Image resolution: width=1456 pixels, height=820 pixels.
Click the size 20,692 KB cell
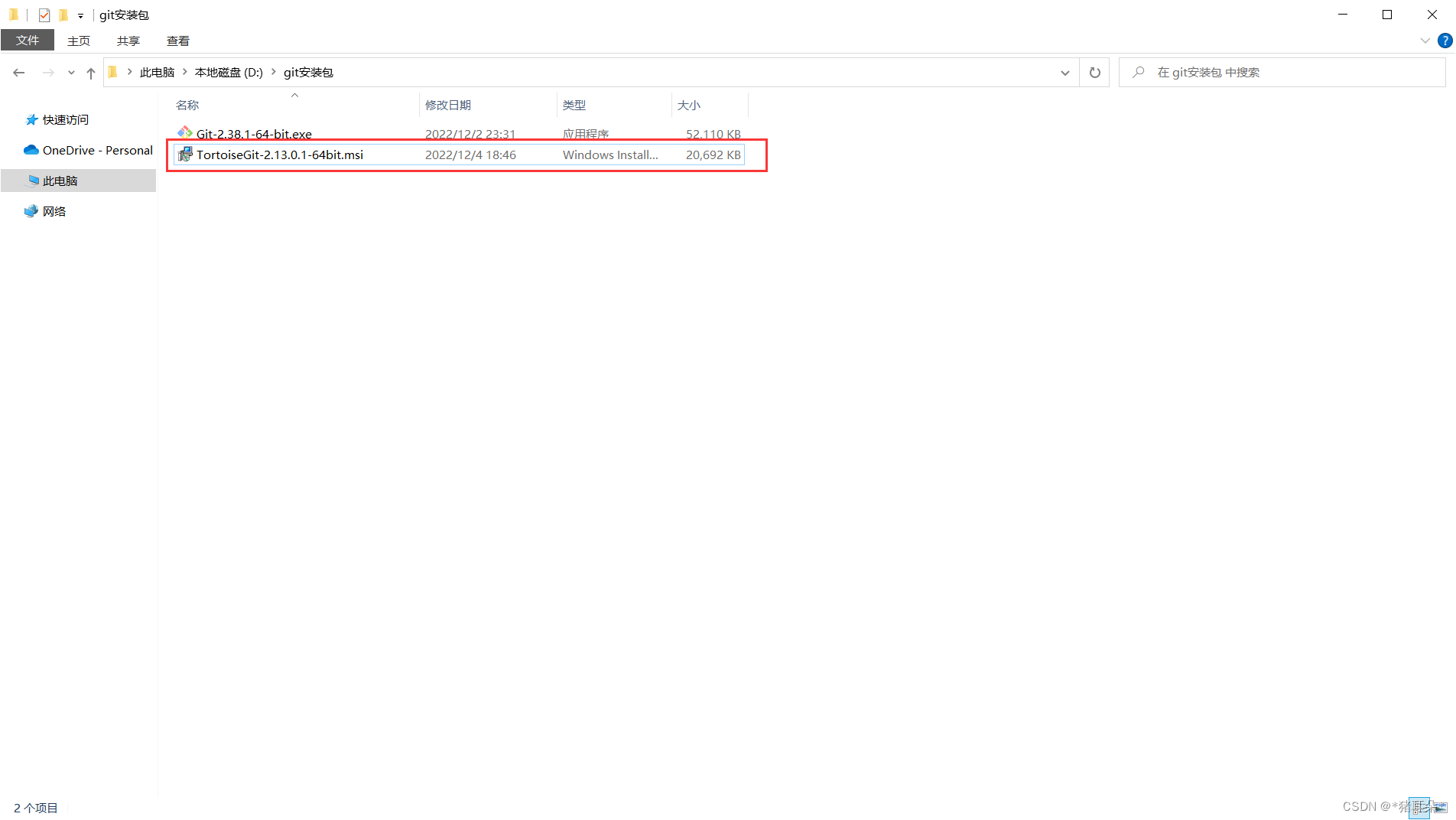[x=713, y=155]
